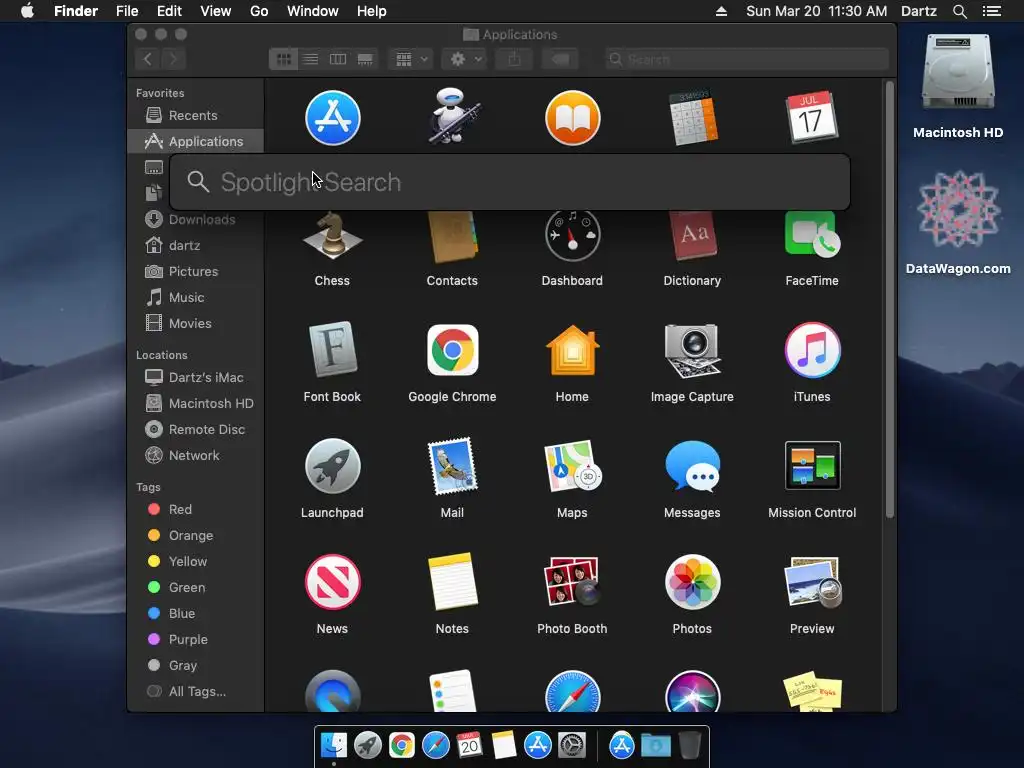Open the dartz home folder in the sidebar
Image resolution: width=1024 pixels, height=768 pixels.
195,246
